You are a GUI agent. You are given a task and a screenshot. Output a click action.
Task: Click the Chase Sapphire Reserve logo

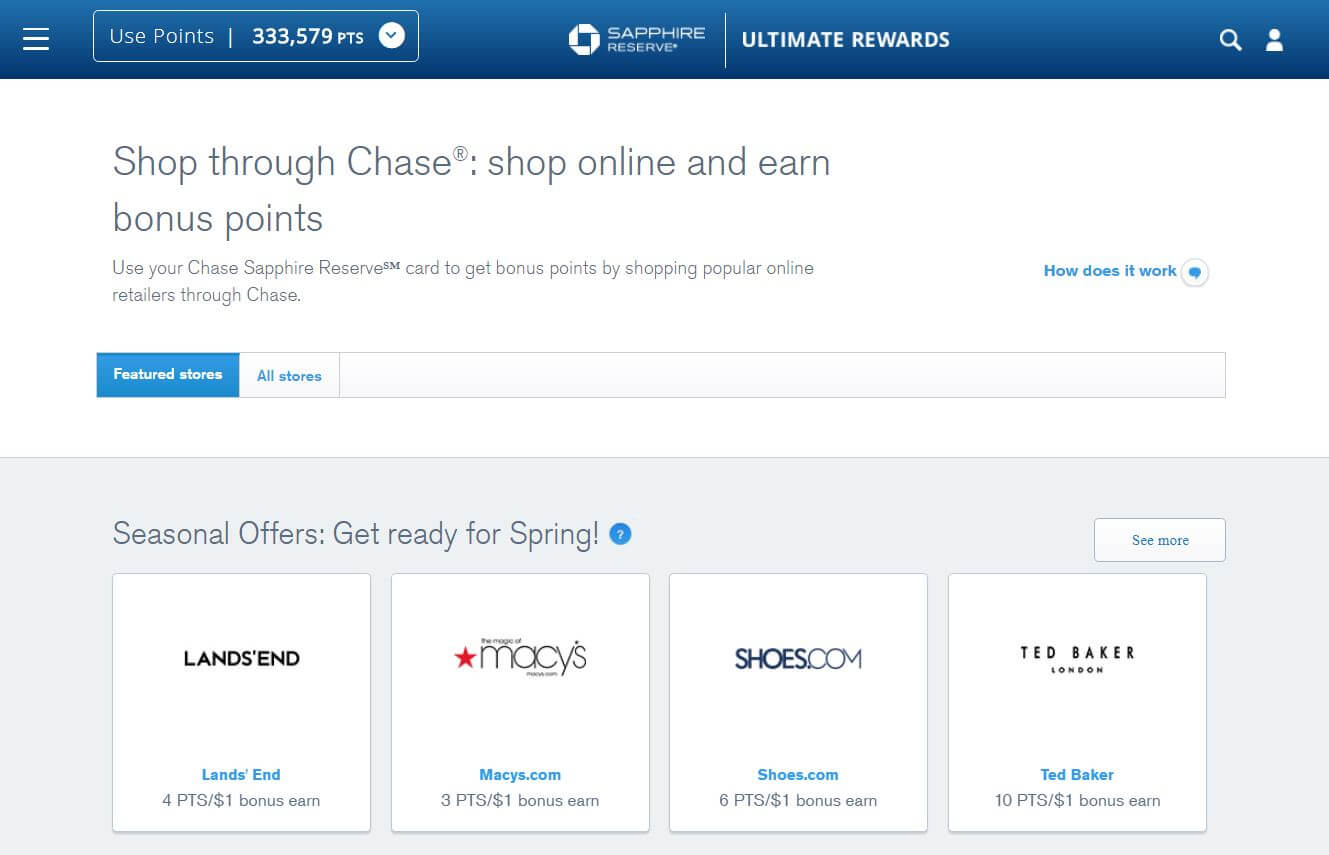[637, 39]
